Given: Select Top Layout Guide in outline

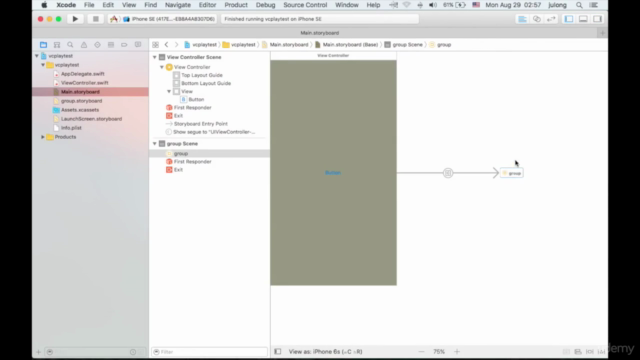Looking at the screenshot, I should coord(202,75).
